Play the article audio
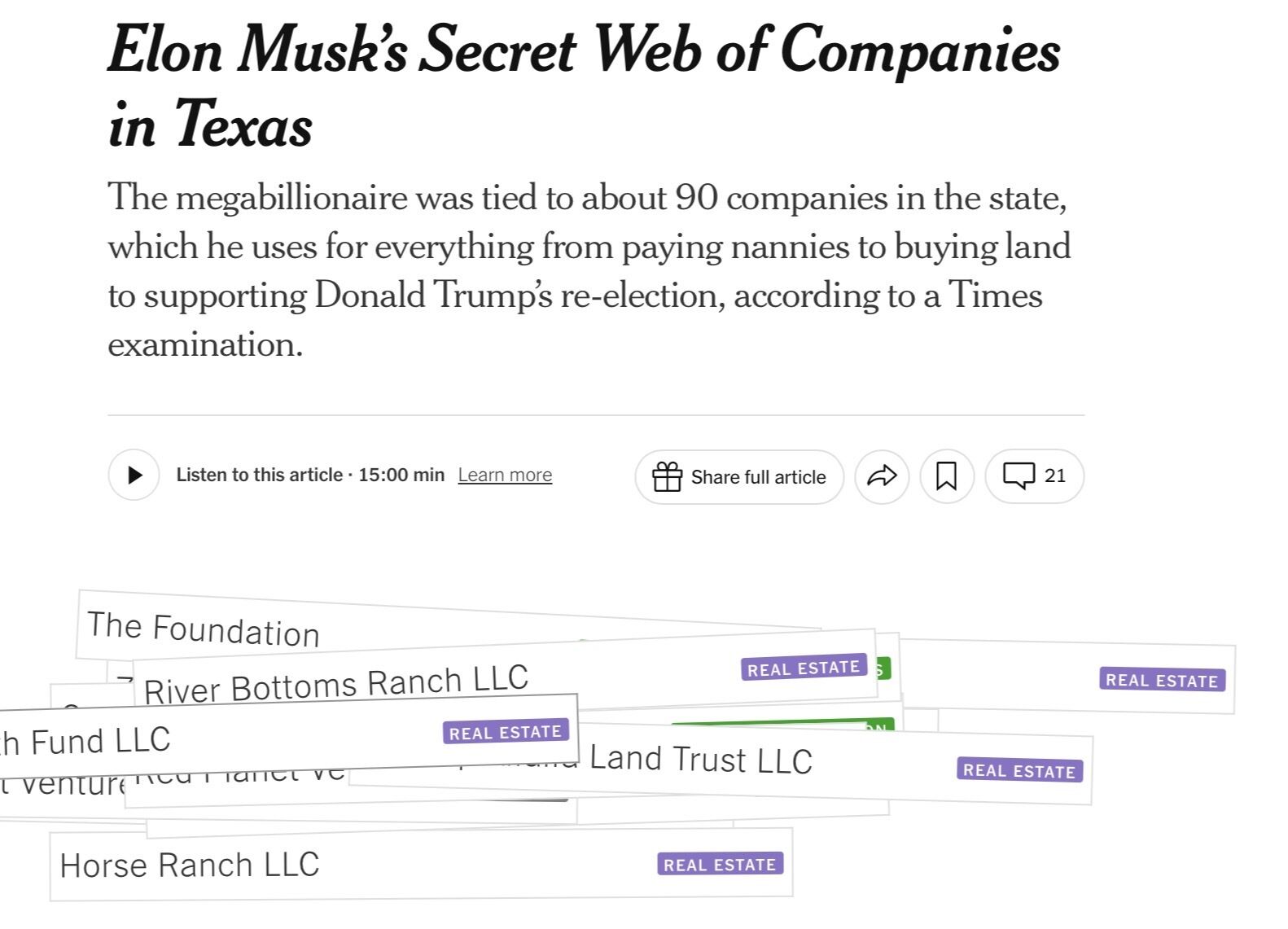The height and width of the screenshot is (929, 1288). click(134, 475)
